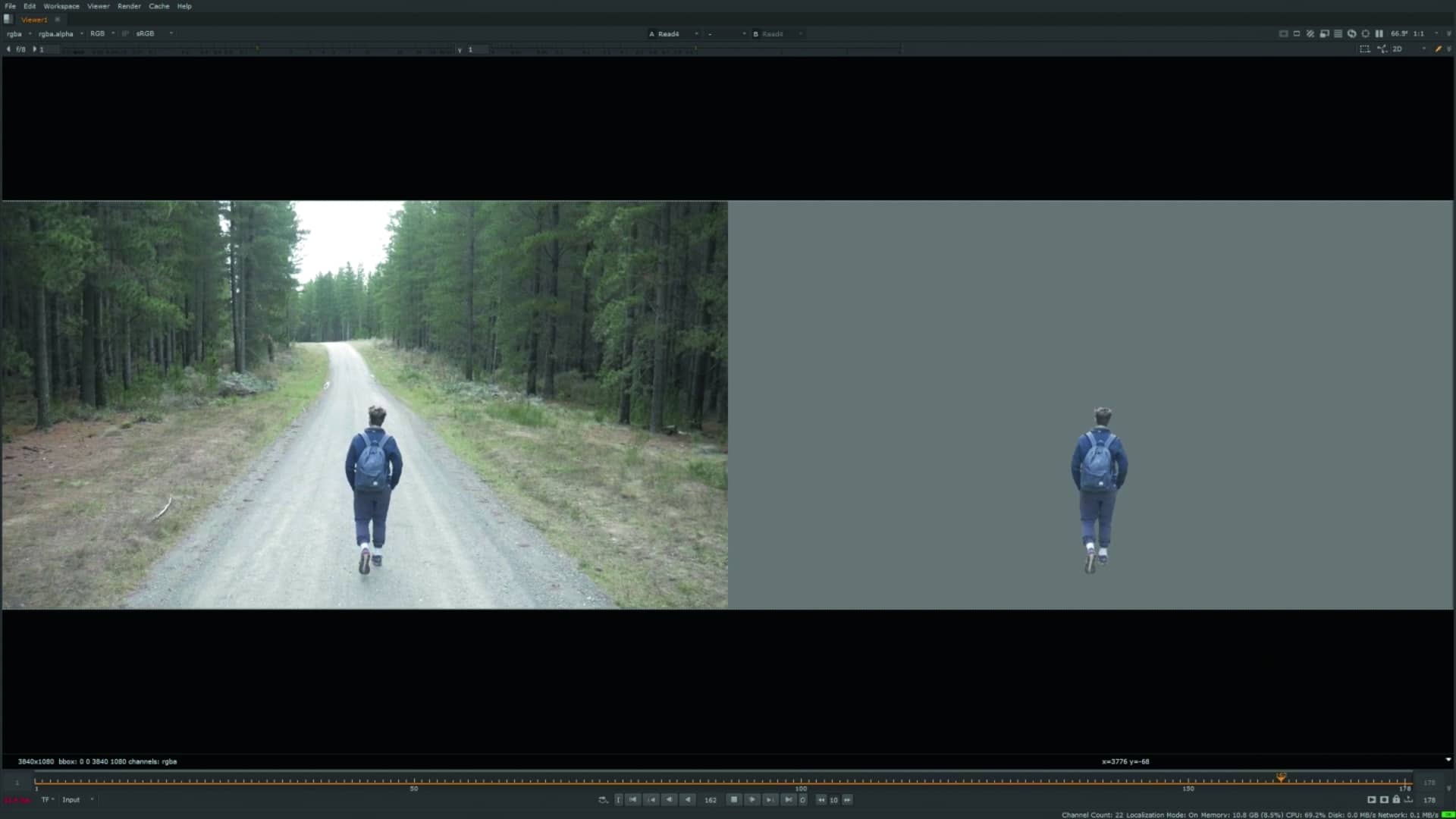Click the skip-to-last-frame button
This screenshot has height=819, width=1456.
[787, 800]
